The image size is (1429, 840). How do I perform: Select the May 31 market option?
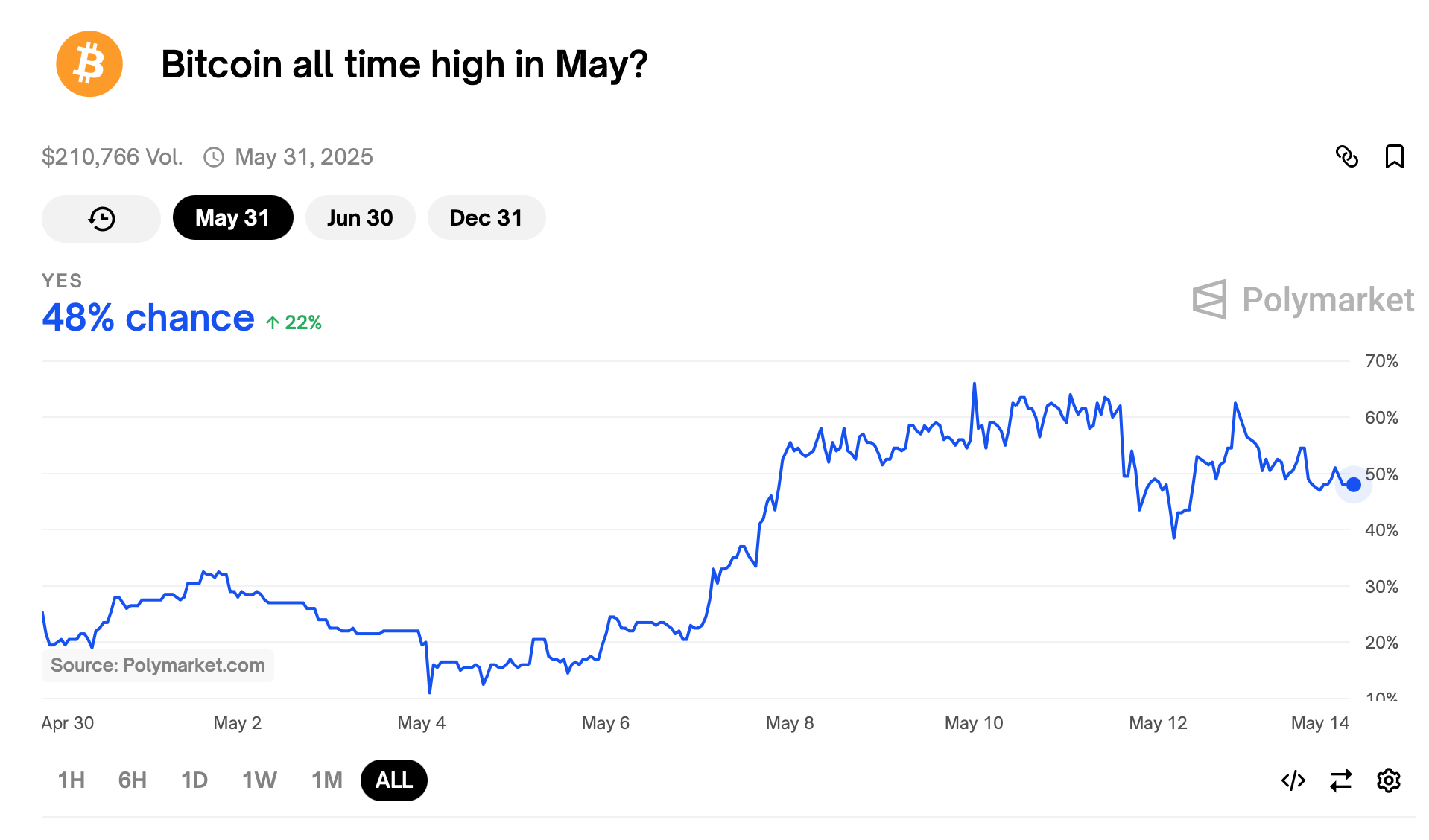coord(232,217)
